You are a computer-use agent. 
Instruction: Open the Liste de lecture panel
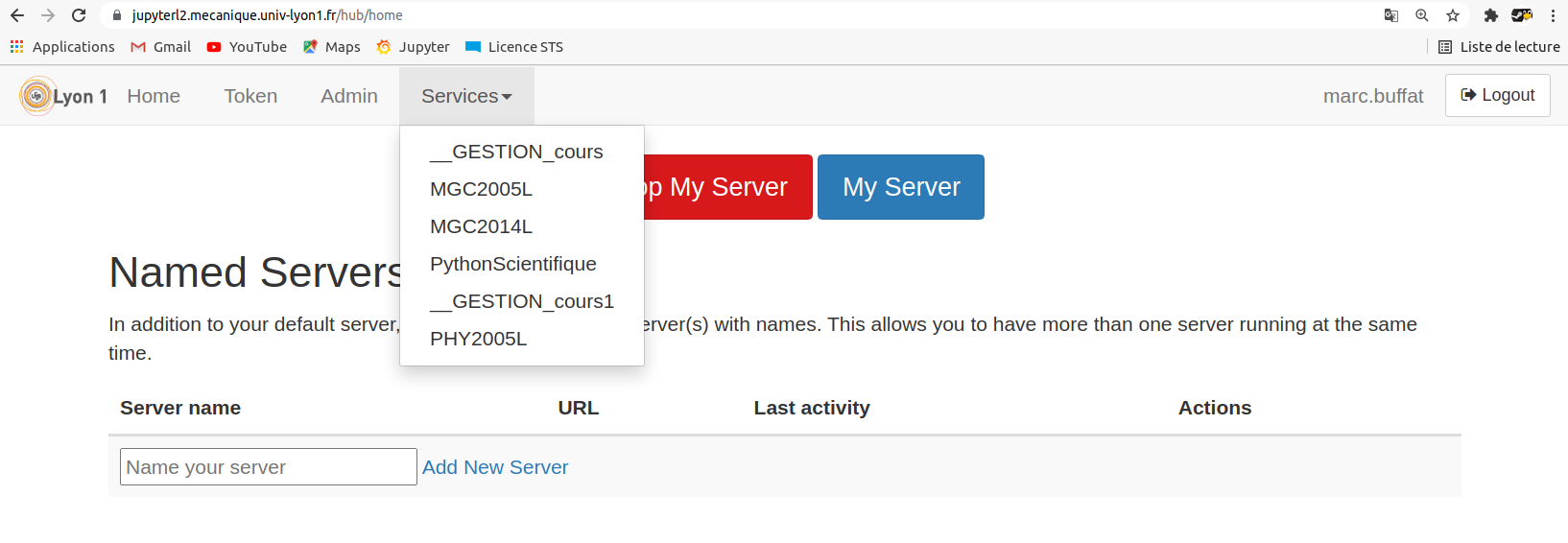point(1499,47)
